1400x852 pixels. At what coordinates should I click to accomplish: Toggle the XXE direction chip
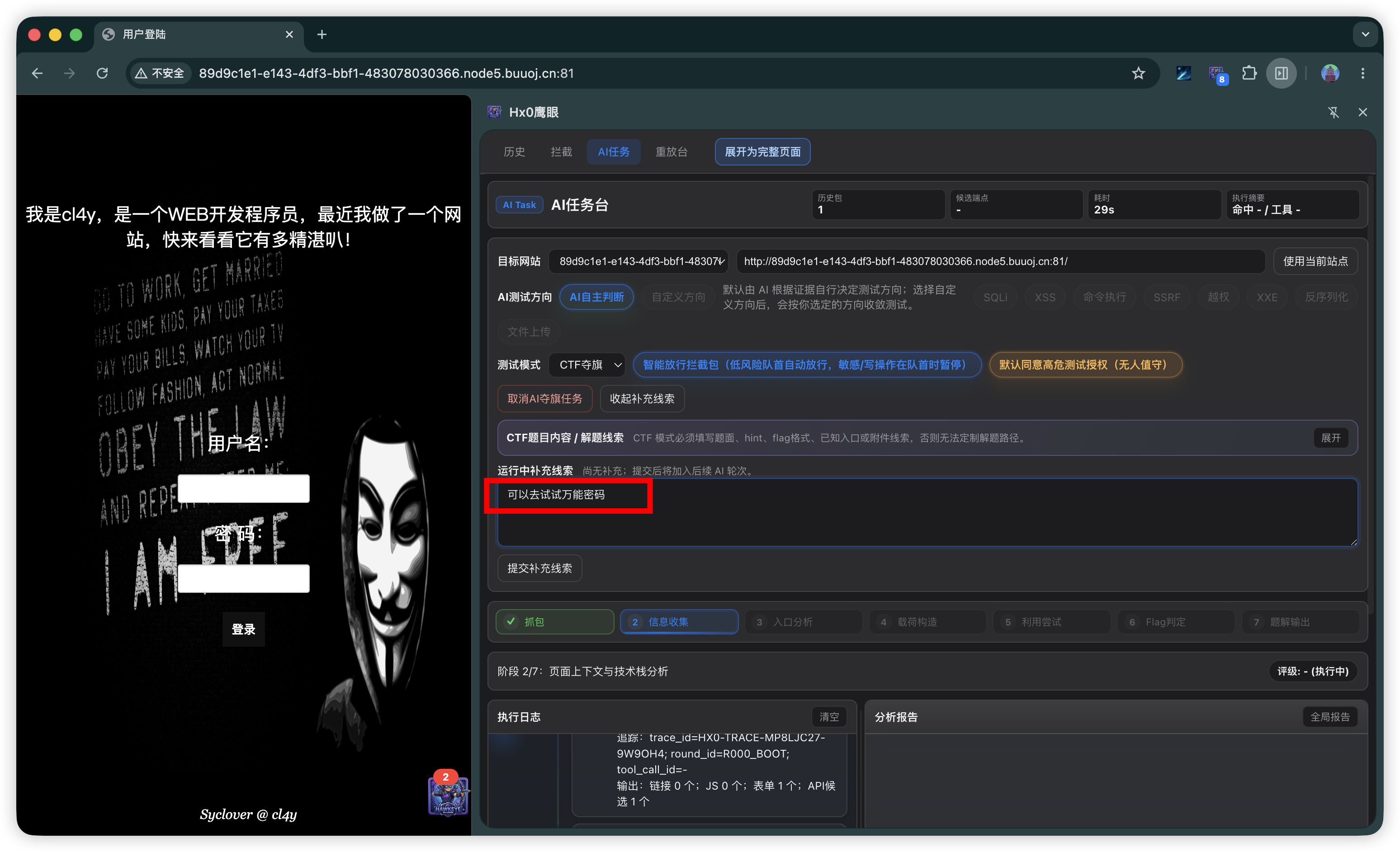1267,297
